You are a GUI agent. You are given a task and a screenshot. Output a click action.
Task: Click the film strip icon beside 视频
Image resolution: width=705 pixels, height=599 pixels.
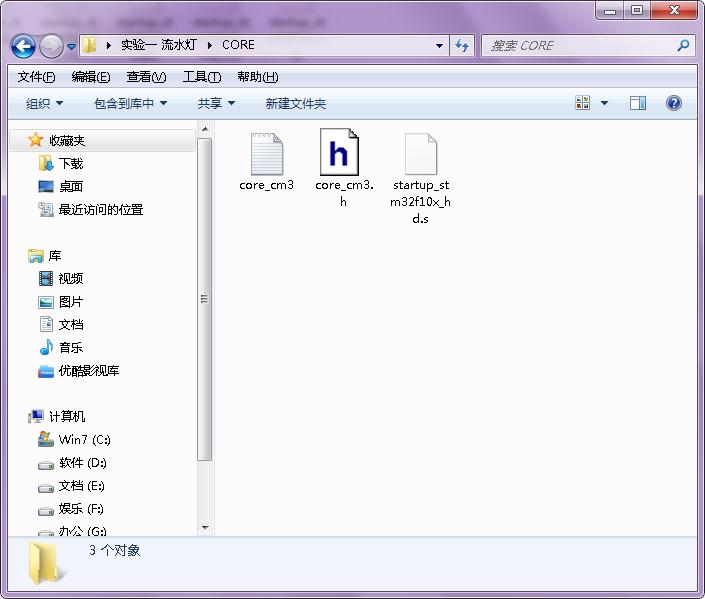click(x=46, y=278)
